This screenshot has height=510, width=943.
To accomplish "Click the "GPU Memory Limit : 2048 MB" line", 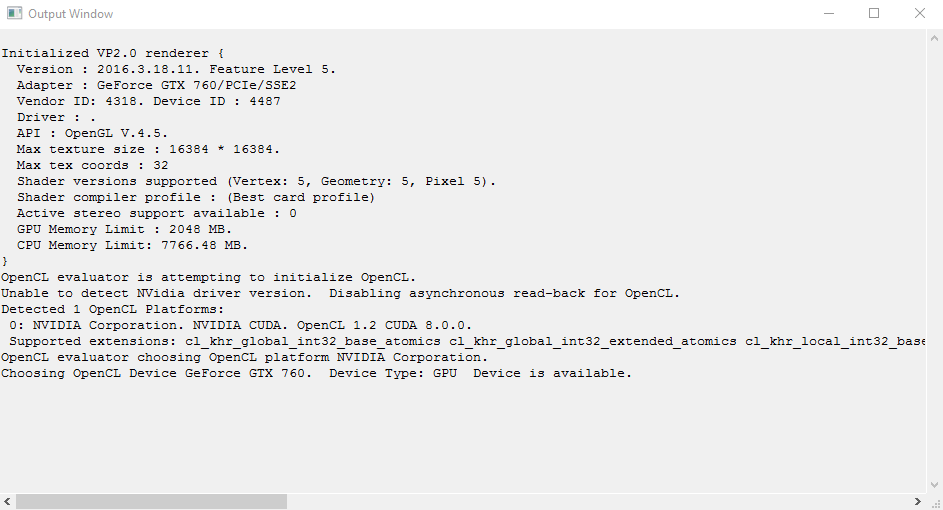I will pos(124,229).
